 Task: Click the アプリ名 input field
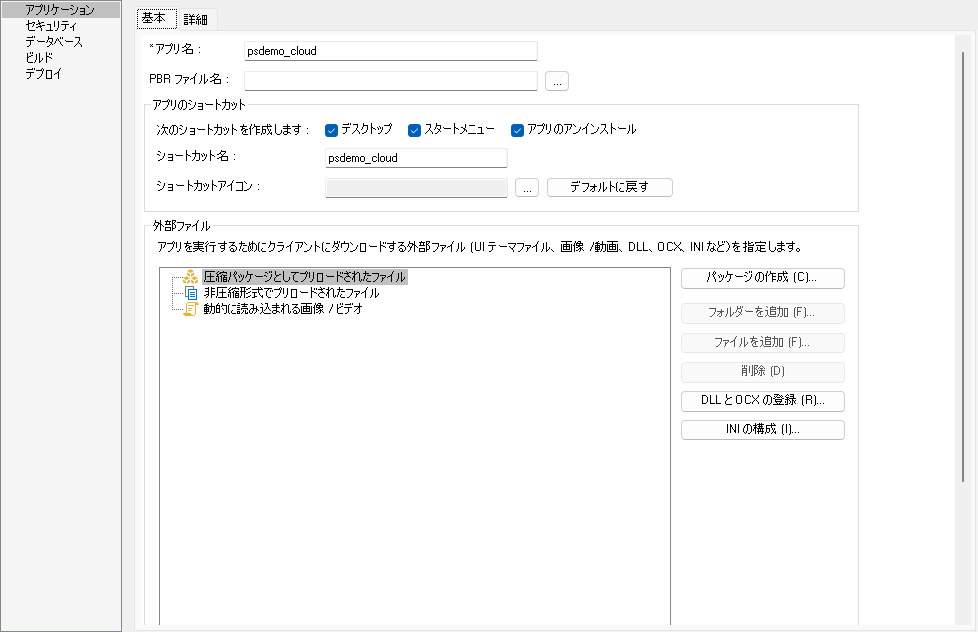pyautogui.click(x=390, y=51)
